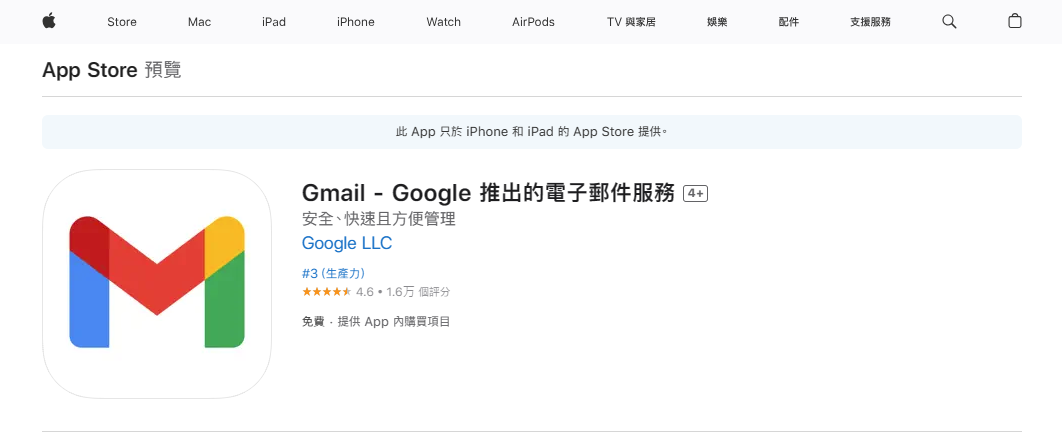Open the search magnifier icon
Screen dimensions: 1062x448
[x=949, y=21]
